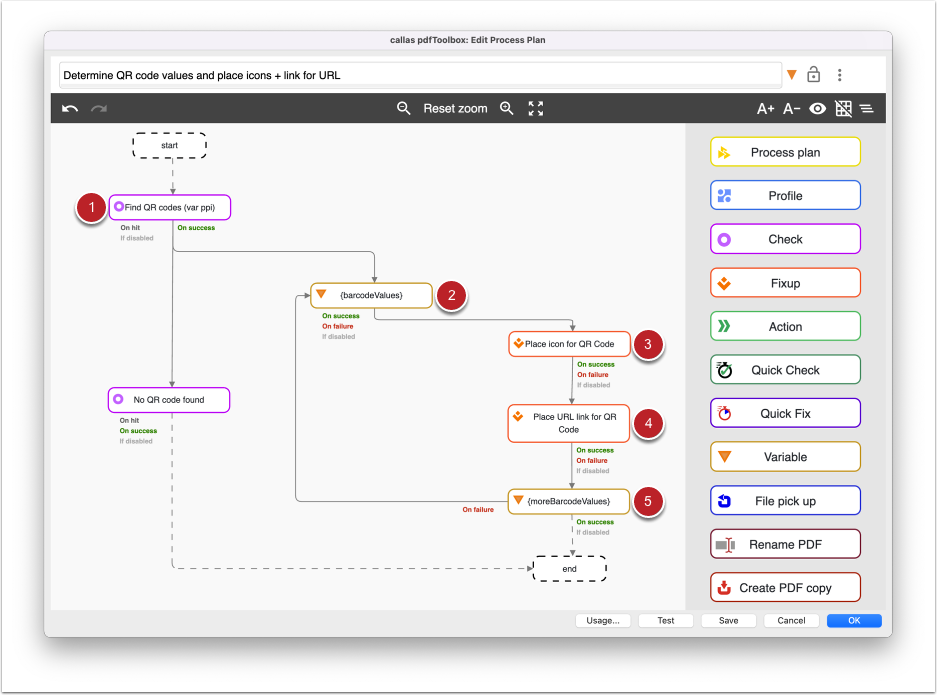Image resolution: width=937 pixels, height=695 pixels.
Task: Click On failure left of {moreBarcodeValues}
Action: pyautogui.click(x=478, y=510)
